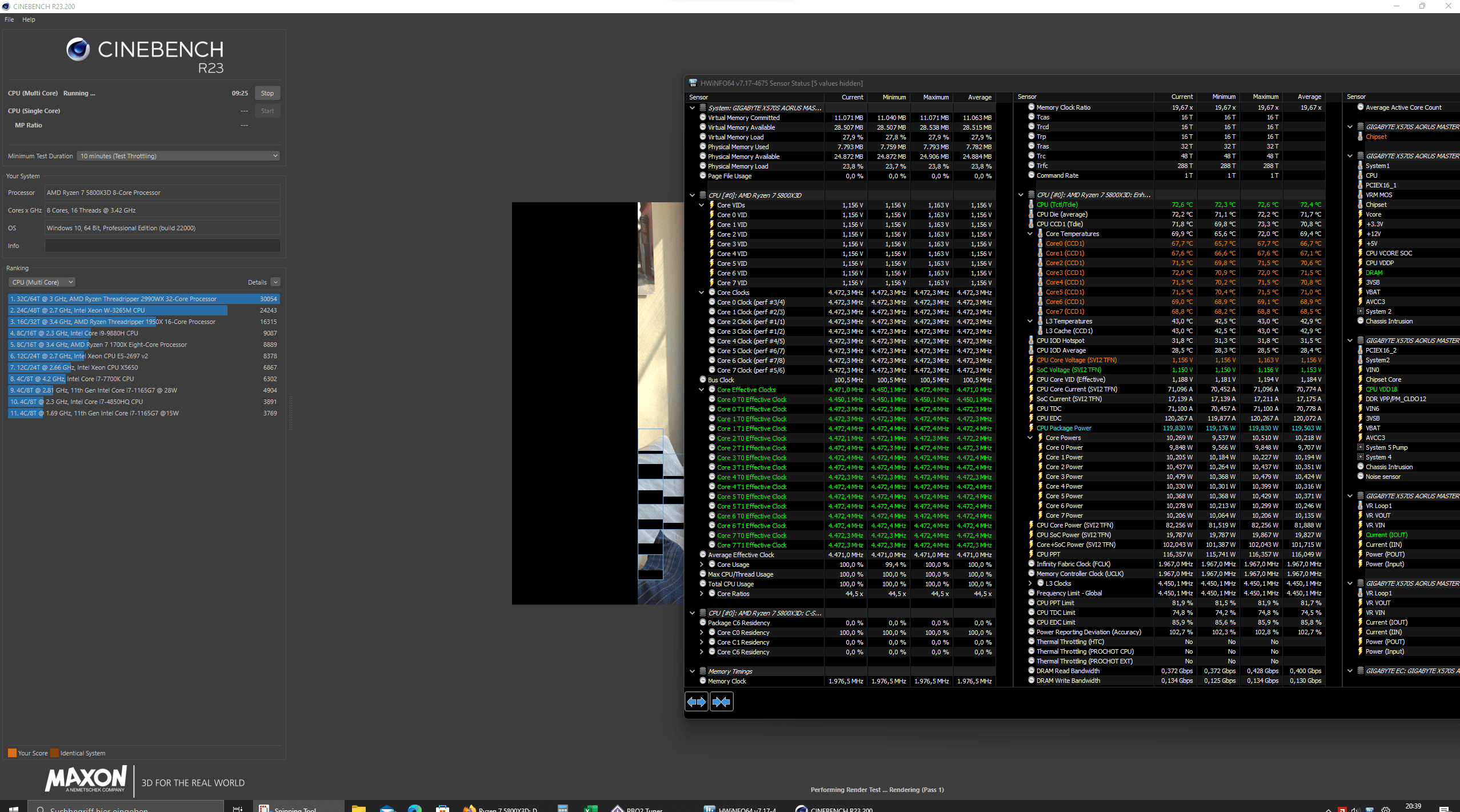Select the Intel Xeon W-3265M ranking entry
Image resolution: width=1460 pixels, height=812 pixels.
[143, 310]
